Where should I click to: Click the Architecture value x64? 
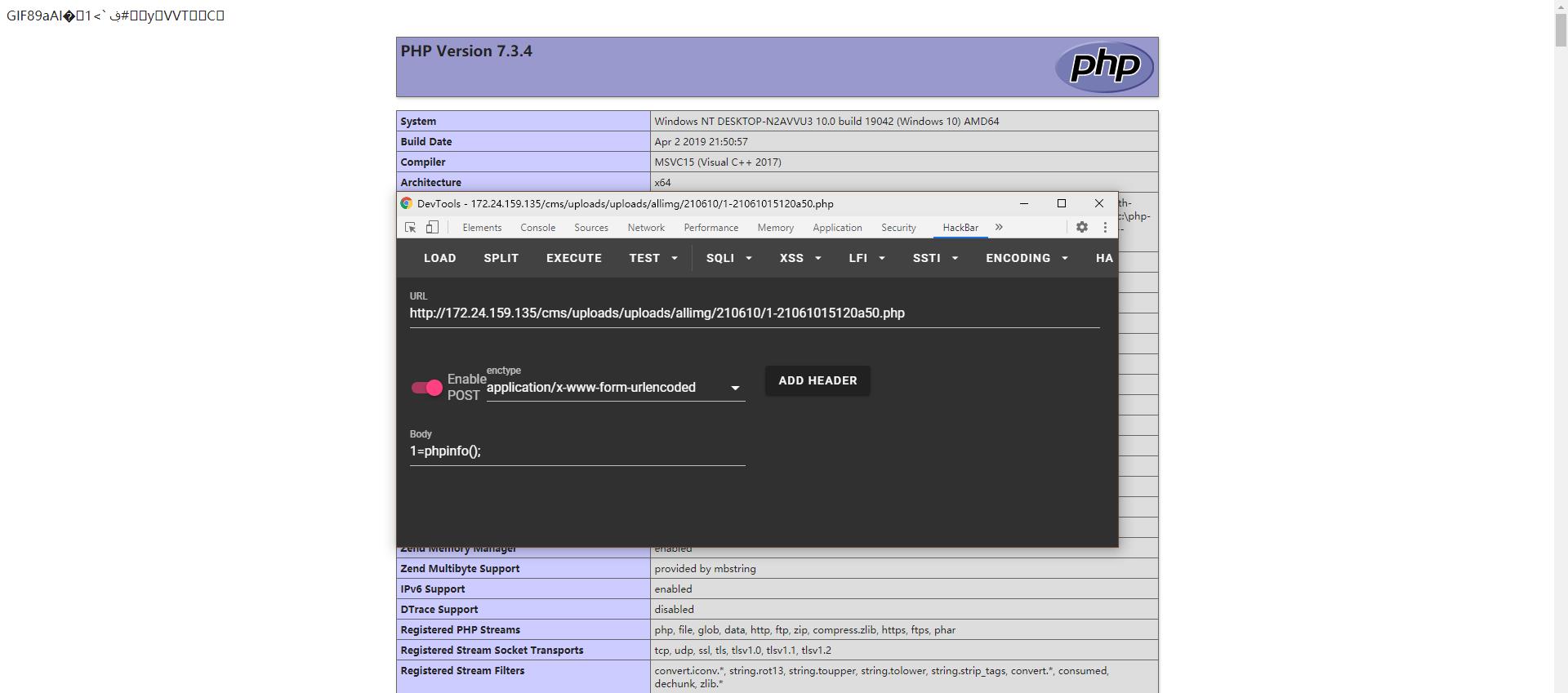662,182
